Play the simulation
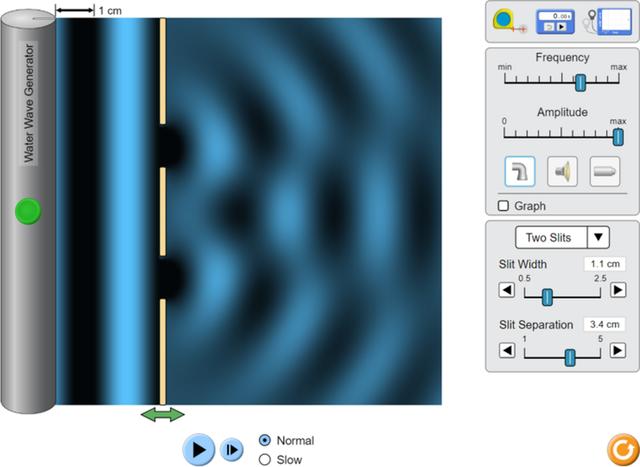Image resolution: width=640 pixels, height=467 pixels. point(198,450)
